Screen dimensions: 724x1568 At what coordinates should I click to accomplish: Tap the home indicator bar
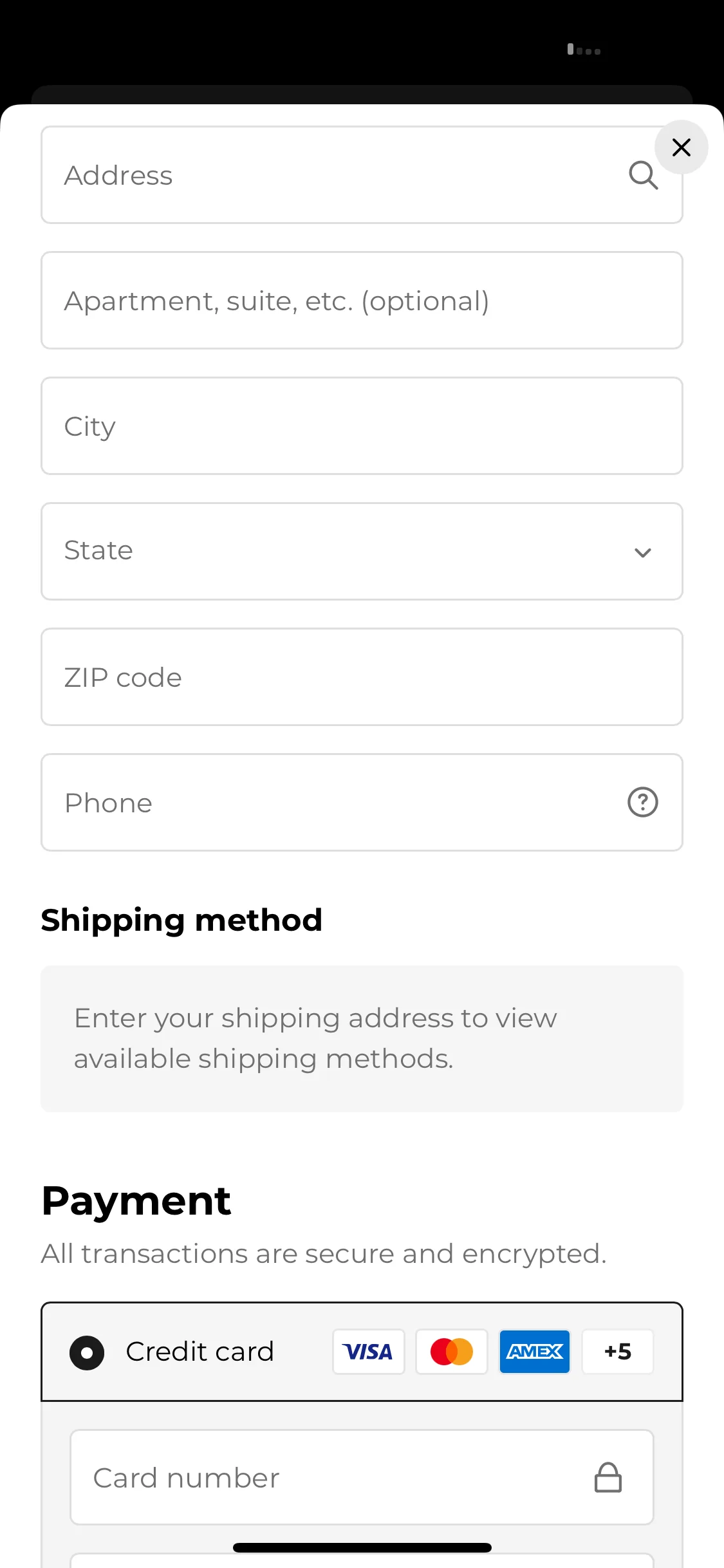coord(362,1547)
